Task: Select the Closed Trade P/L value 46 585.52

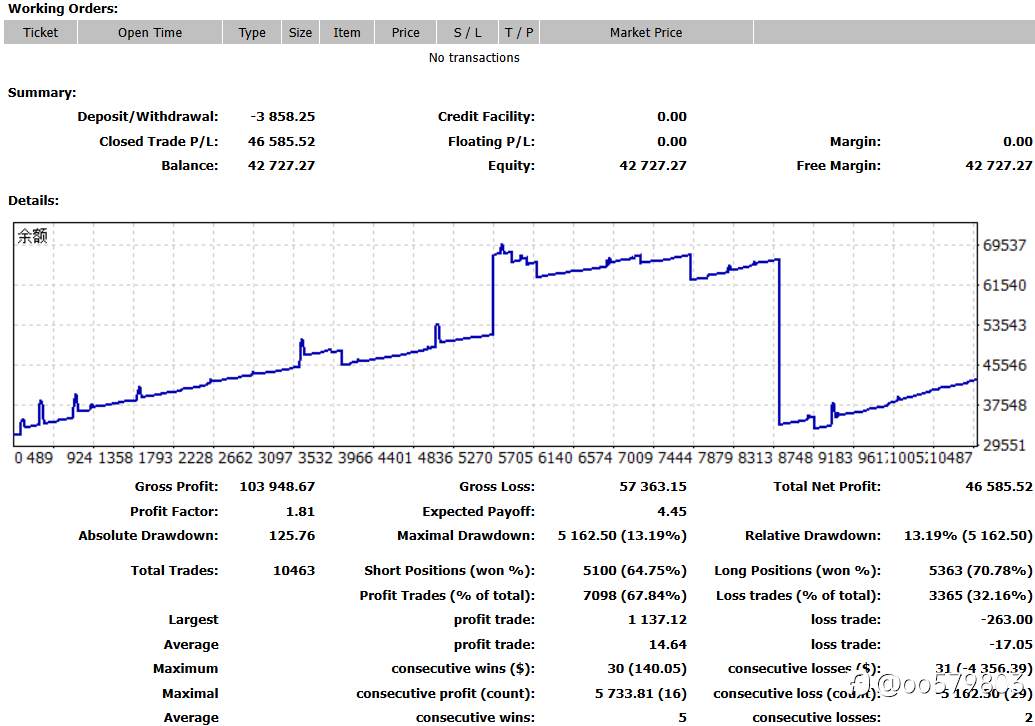Action: [x=281, y=142]
